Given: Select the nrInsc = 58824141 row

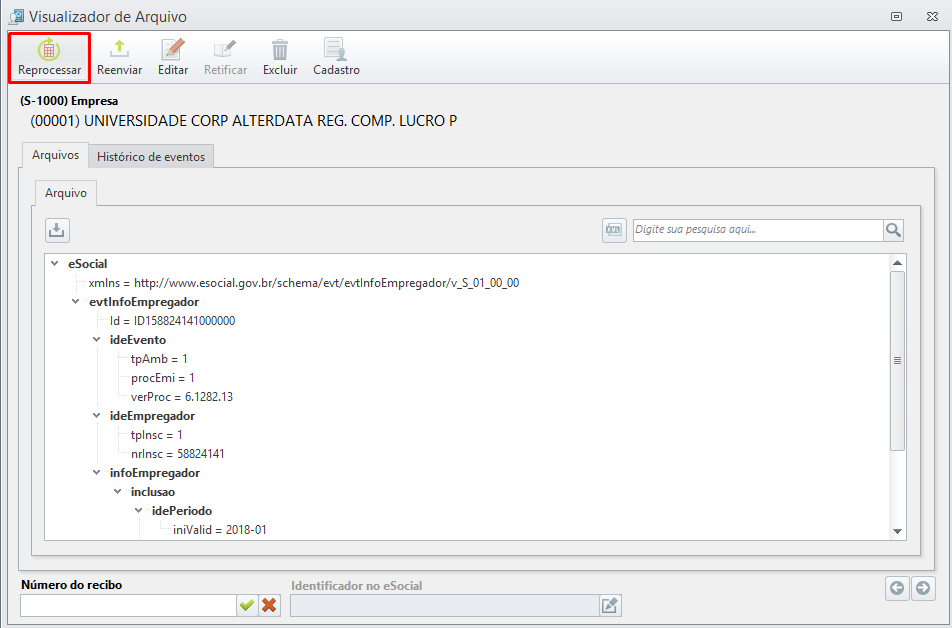Looking at the screenshot, I should tap(177, 454).
